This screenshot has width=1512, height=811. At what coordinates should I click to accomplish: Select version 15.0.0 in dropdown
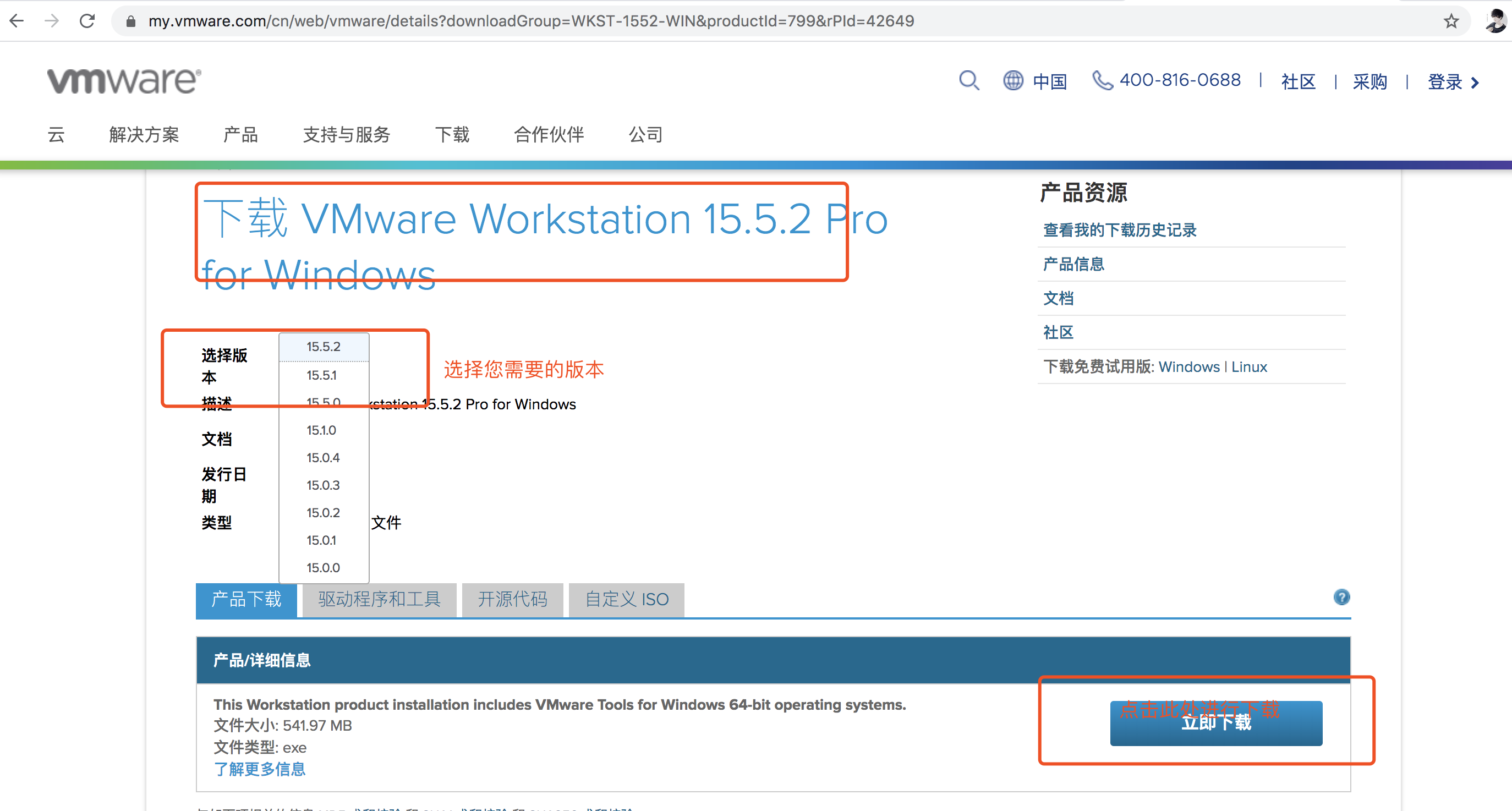324,568
